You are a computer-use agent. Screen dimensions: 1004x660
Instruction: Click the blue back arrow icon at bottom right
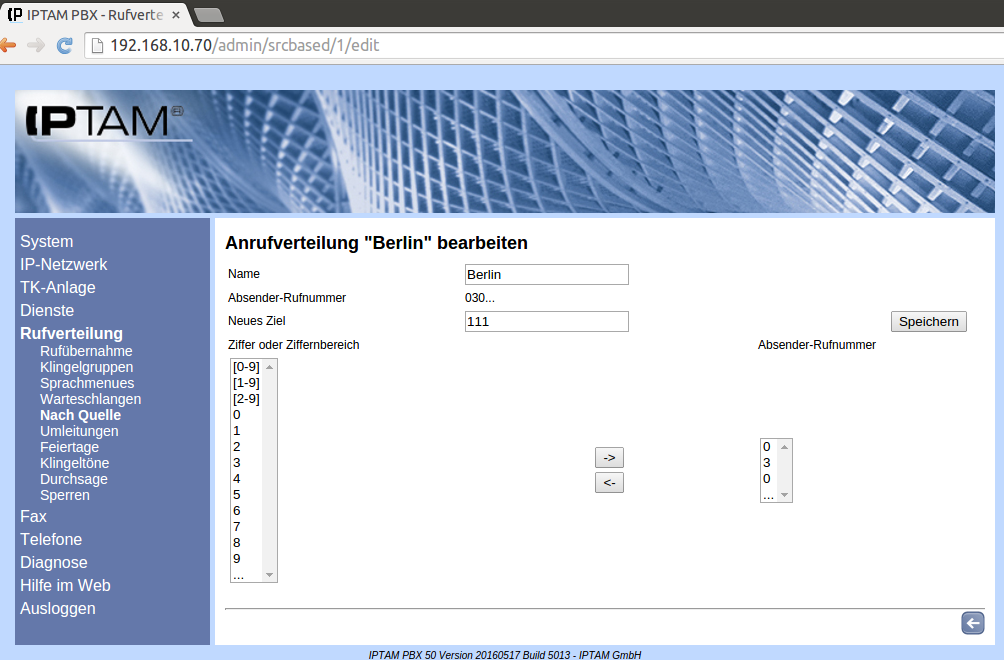point(972,623)
